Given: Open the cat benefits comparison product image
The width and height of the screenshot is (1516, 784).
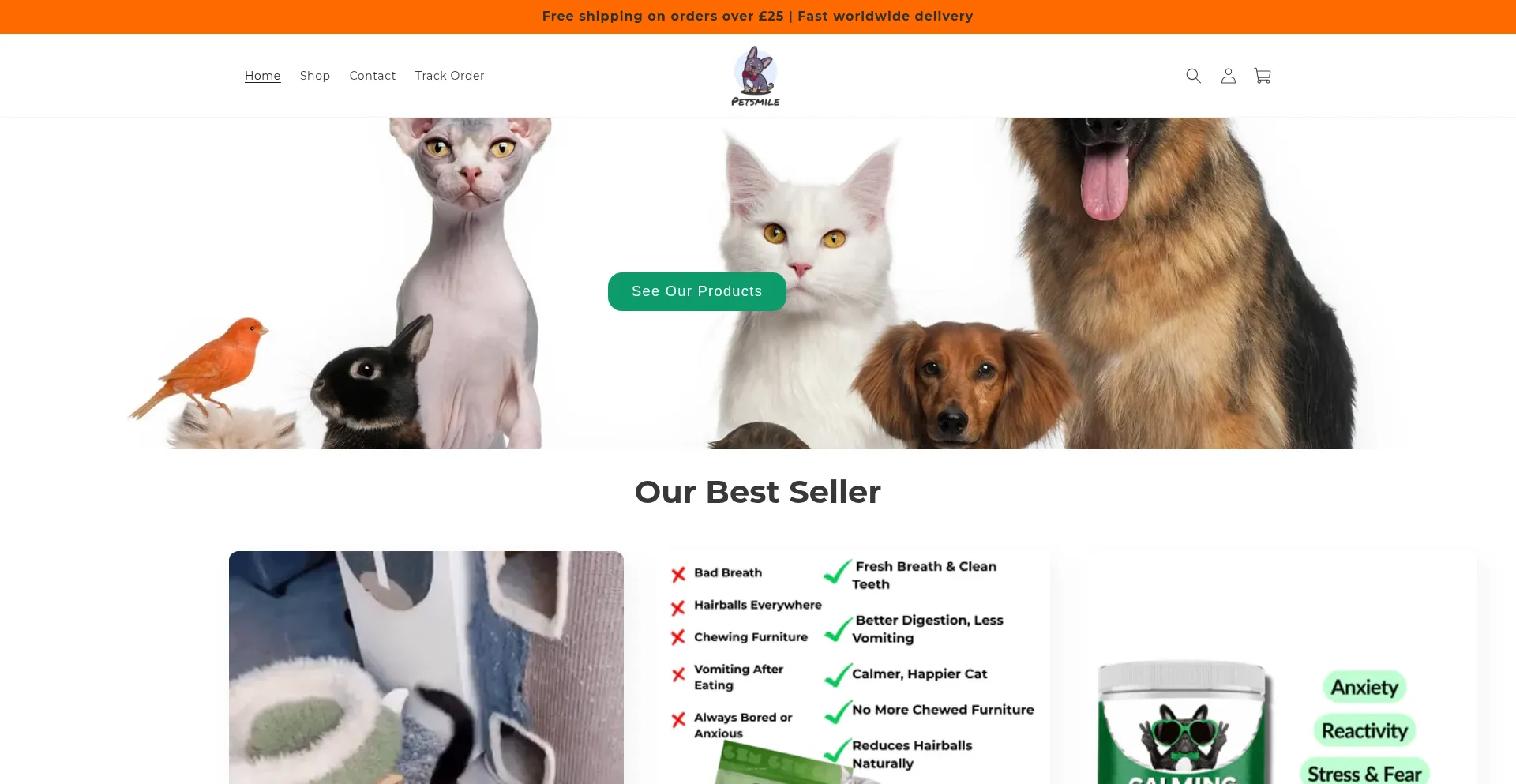Looking at the screenshot, I should pos(853,667).
